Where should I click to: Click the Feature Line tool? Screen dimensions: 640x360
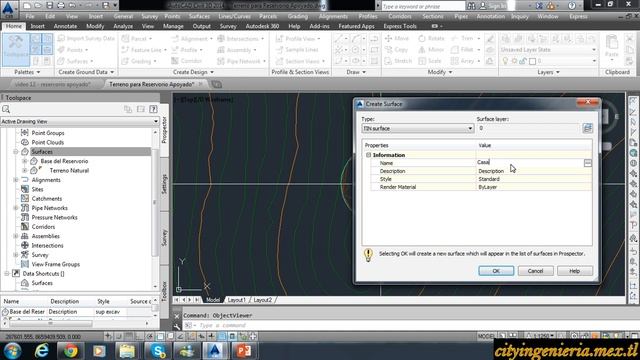point(144,50)
